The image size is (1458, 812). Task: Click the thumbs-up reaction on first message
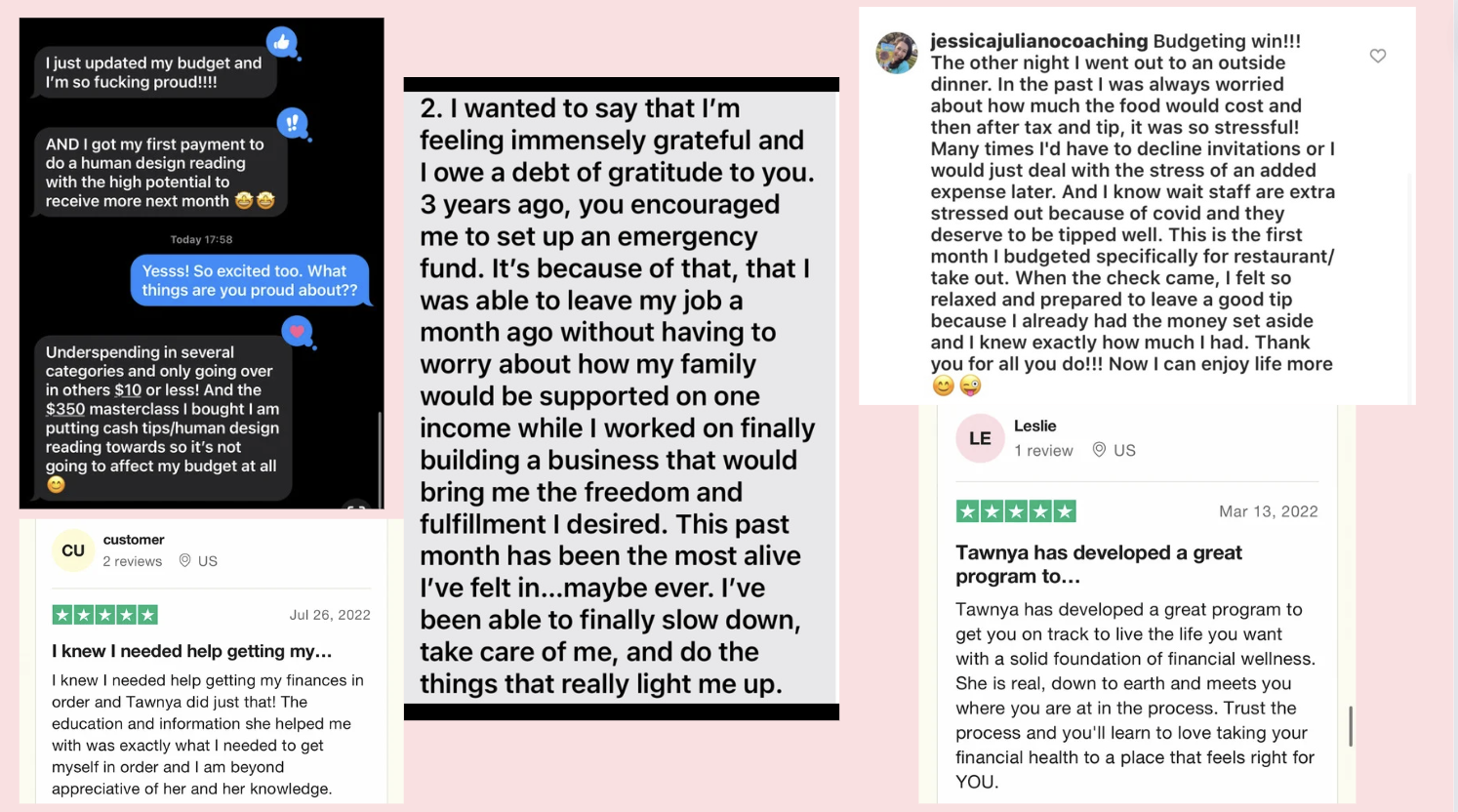[282, 42]
